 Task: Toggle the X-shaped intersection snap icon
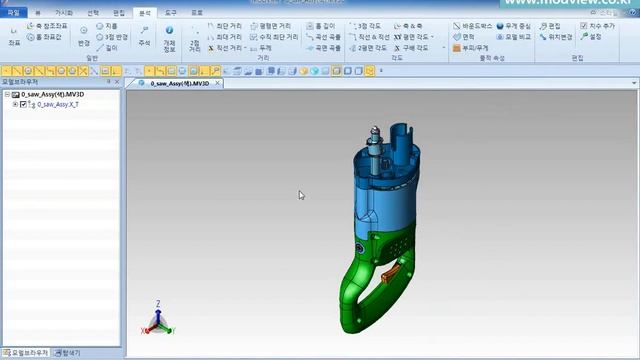point(83,71)
